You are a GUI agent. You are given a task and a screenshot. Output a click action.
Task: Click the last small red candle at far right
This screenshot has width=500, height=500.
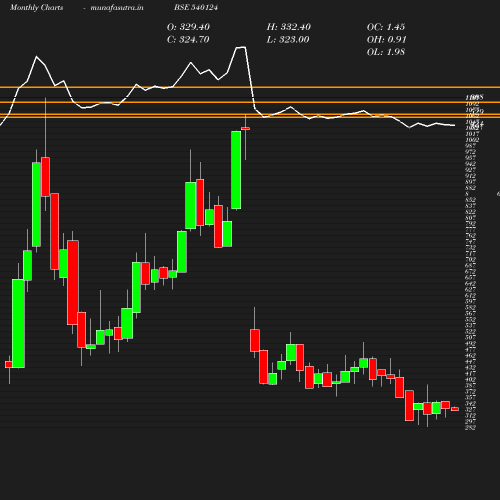[x=455, y=409]
